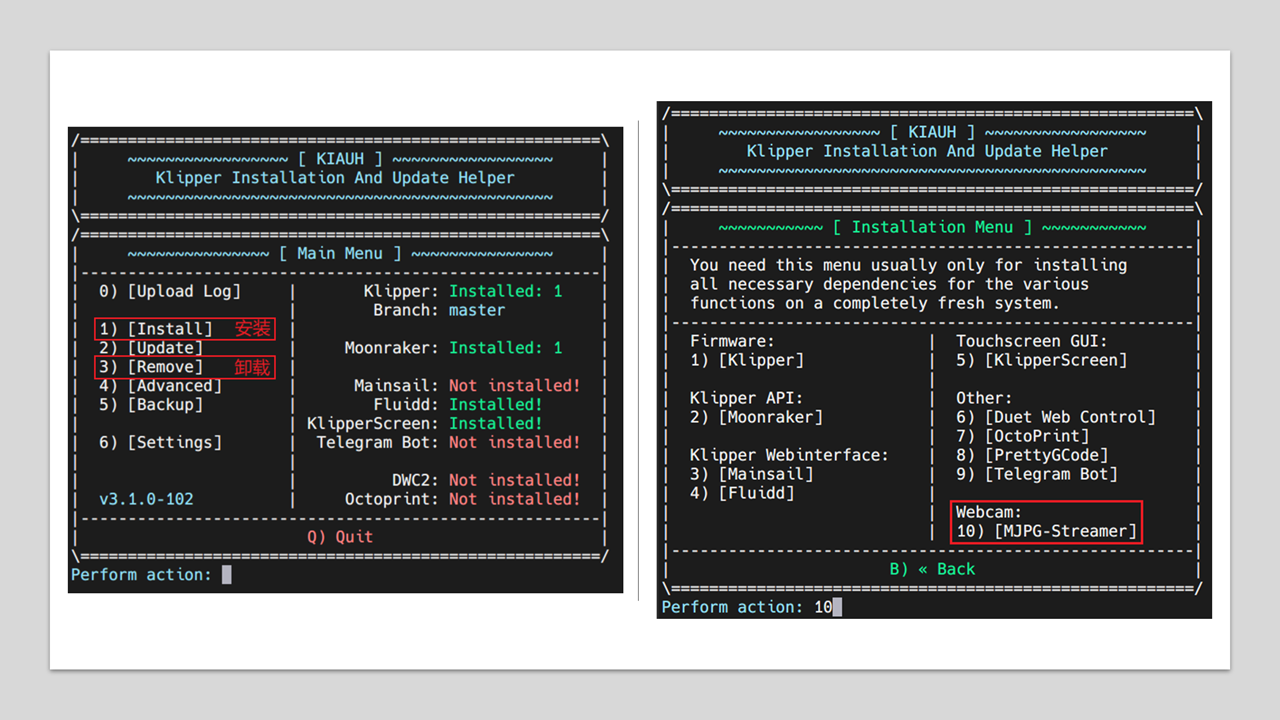Screen dimensions: 1280x720
Task: Click the left terminal's Perform action prompt cursor
Action: point(227,574)
